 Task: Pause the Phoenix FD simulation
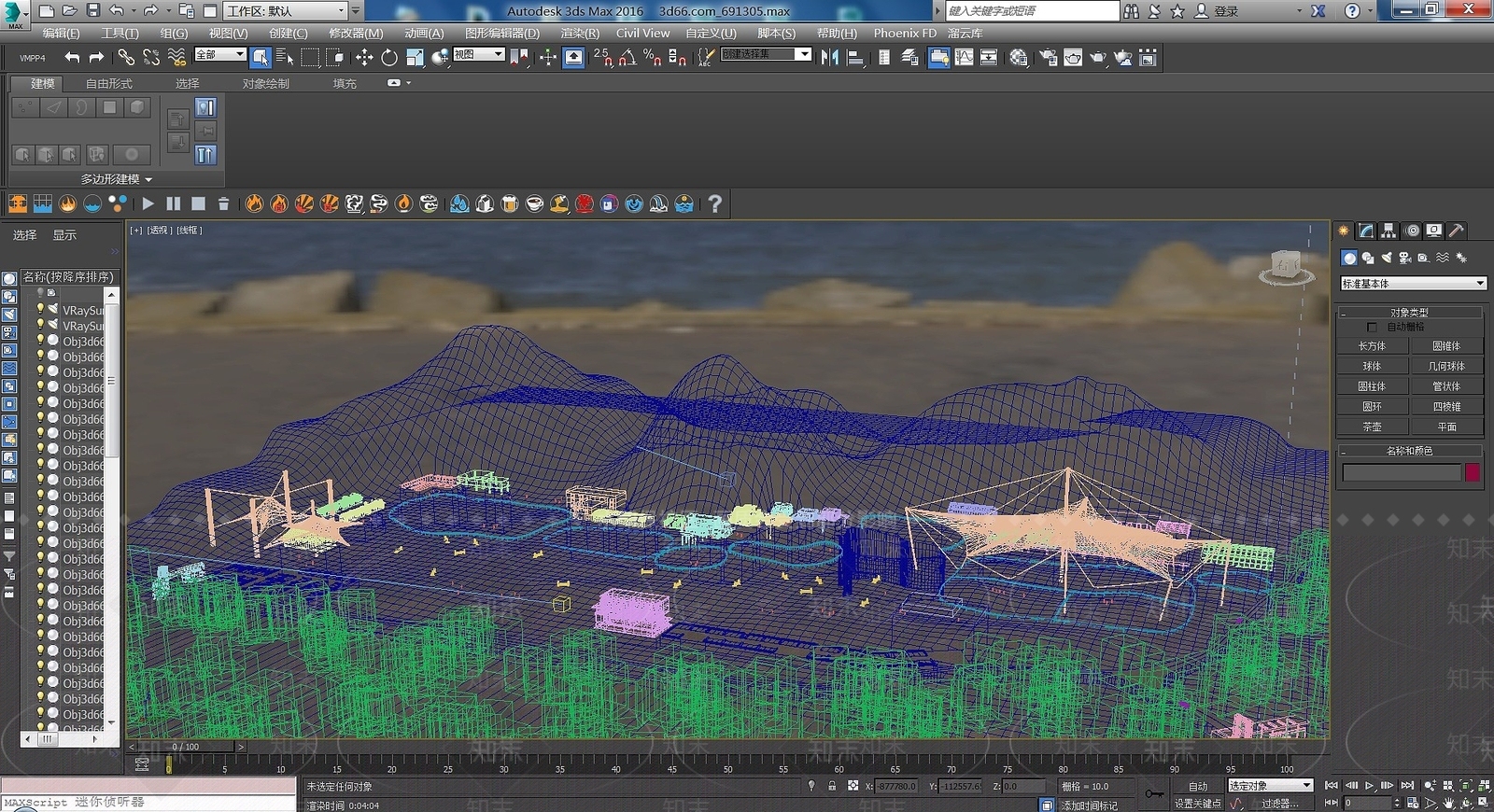pyautogui.click(x=173, y=203)
